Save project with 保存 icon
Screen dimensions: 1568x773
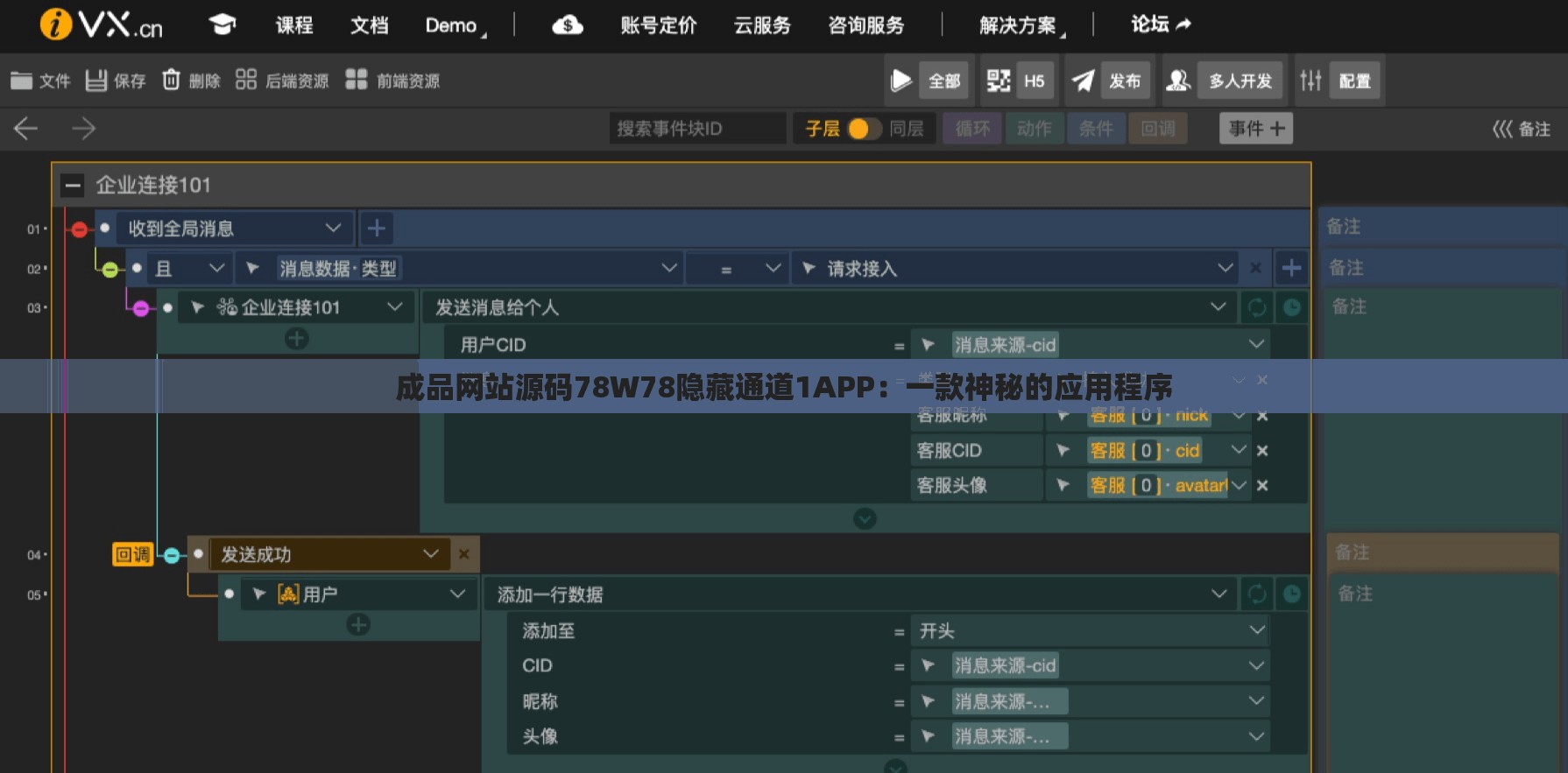96,81
